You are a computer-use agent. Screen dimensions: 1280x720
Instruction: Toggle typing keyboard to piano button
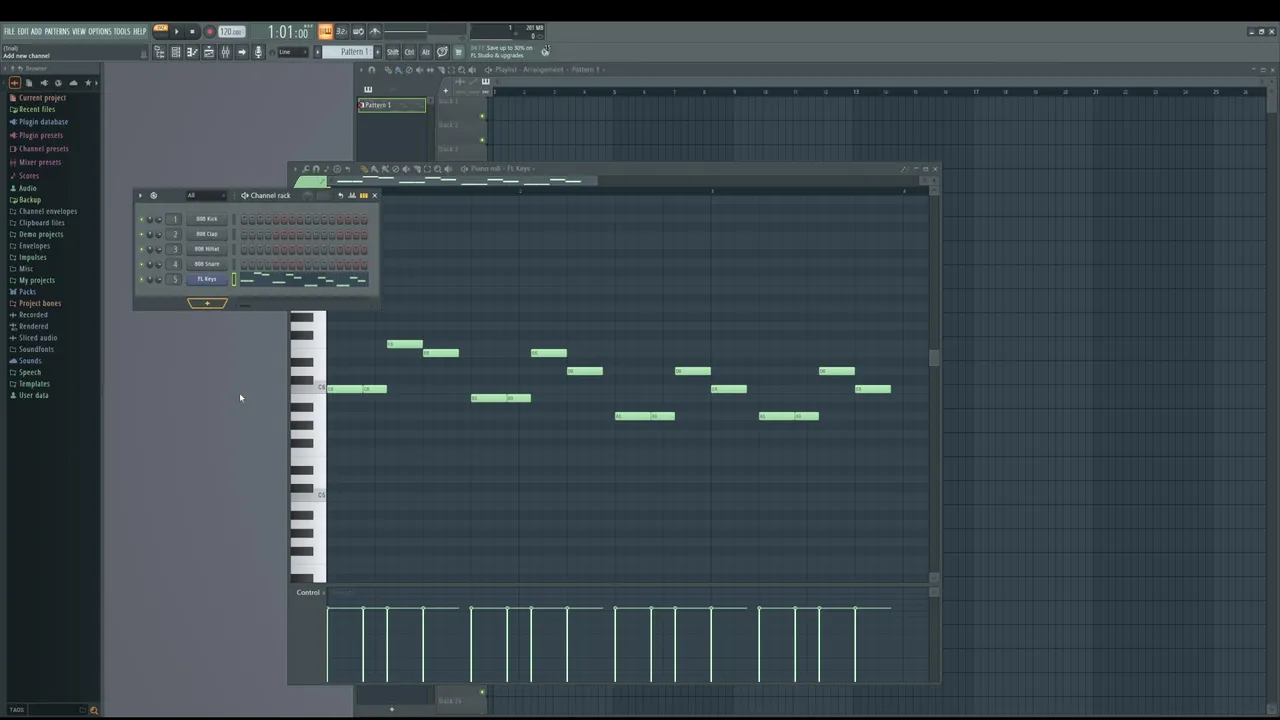tap(325, 32)
